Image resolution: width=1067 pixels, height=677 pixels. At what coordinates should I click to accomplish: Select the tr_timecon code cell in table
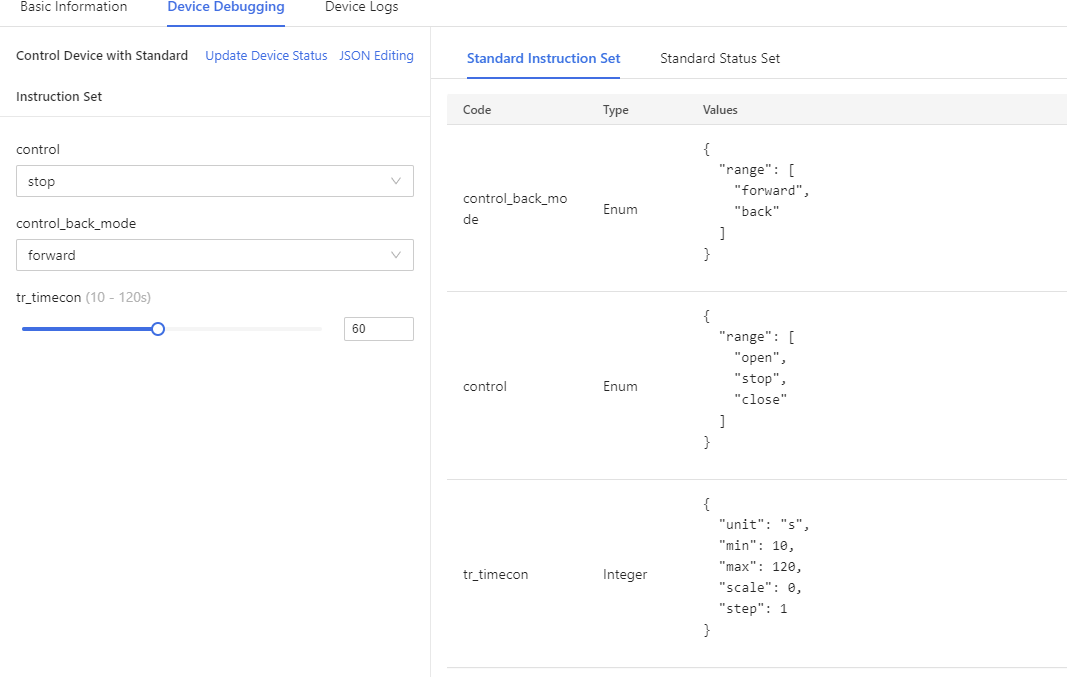(495, 574)
